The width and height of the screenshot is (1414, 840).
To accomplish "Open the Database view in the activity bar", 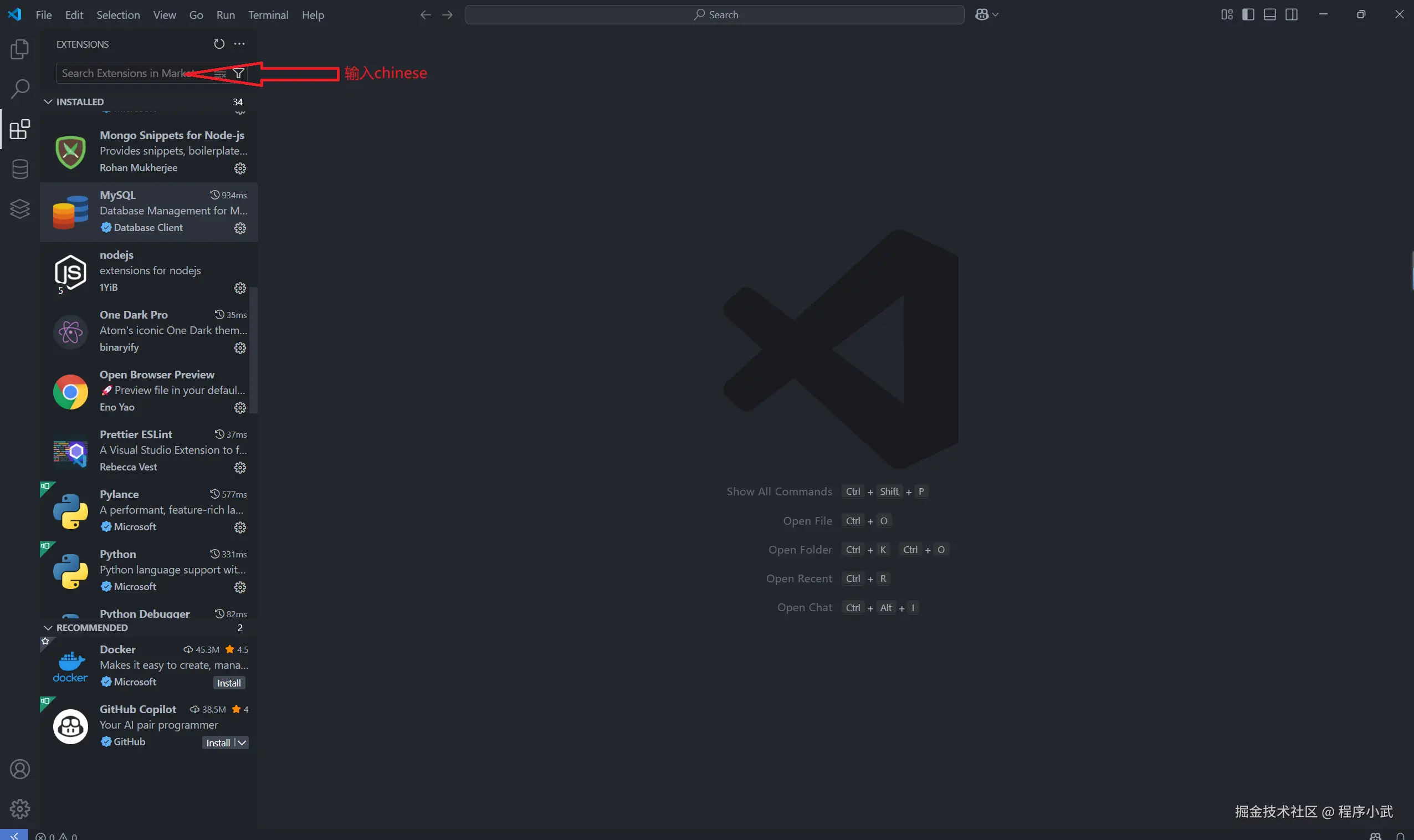I will tap(20, 168).
